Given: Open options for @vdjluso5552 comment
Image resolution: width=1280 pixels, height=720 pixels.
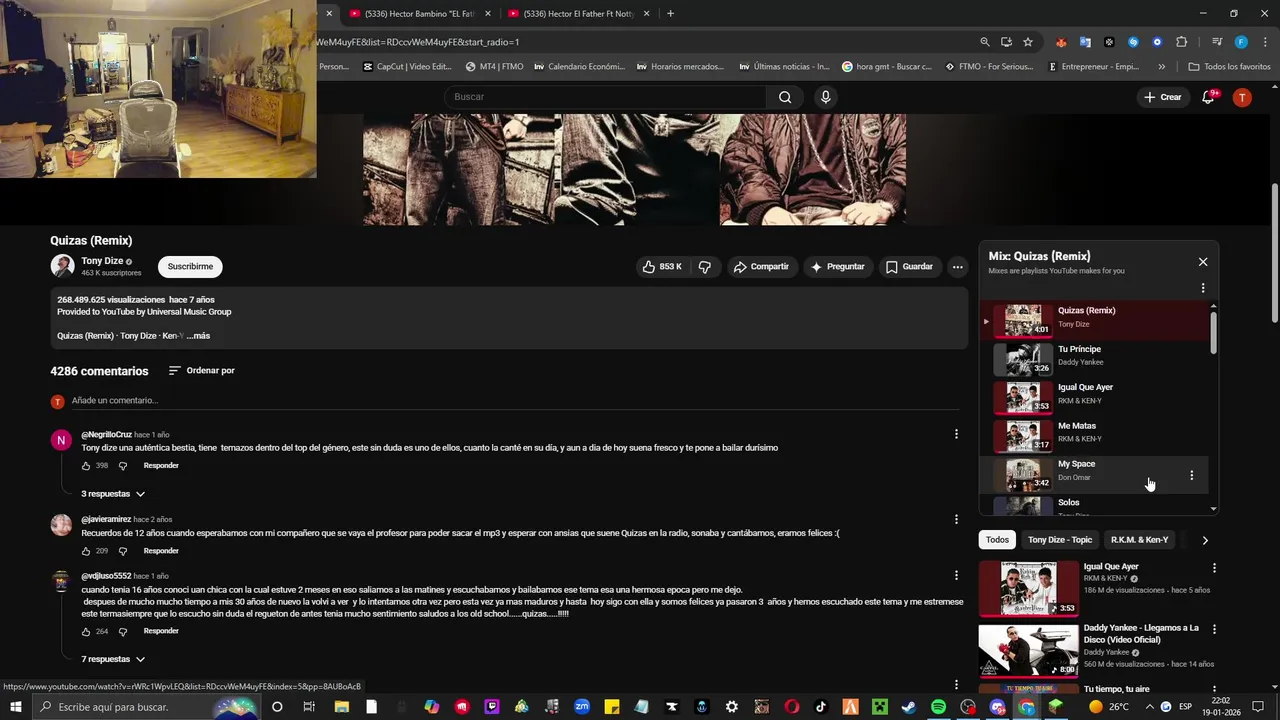Looking at the screenshot, I should pyautogui.click(x=956, y=576).
